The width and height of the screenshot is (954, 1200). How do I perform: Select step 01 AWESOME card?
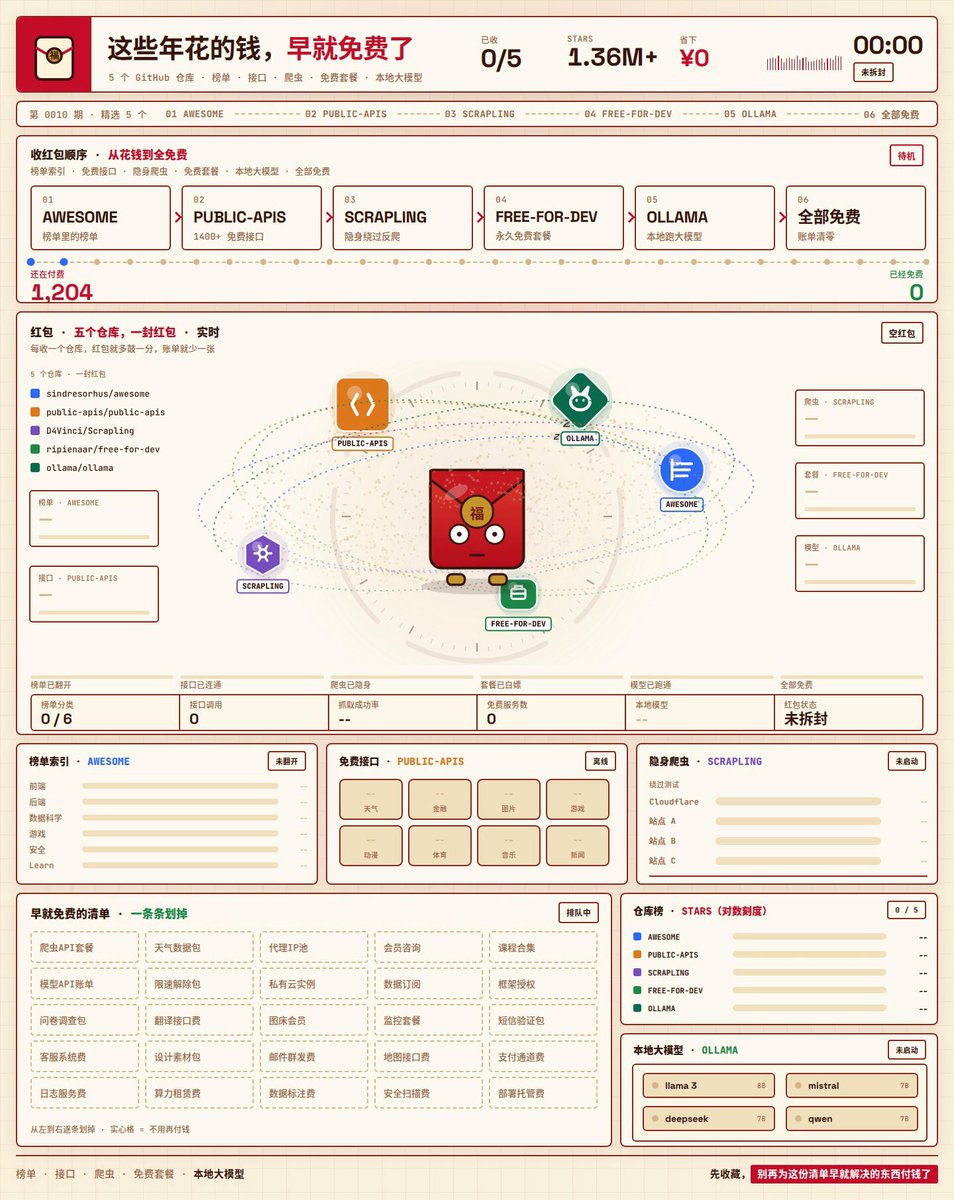pyautogui.click(x=100, y=218)
